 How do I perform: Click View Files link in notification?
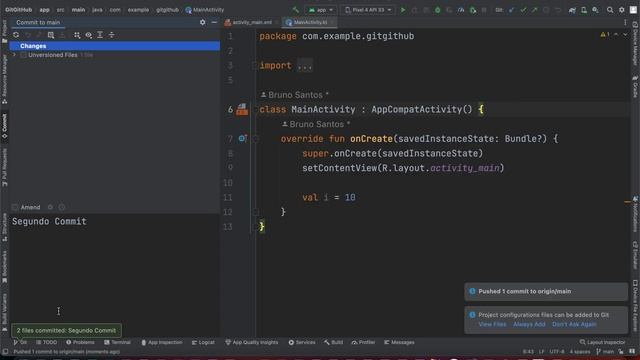coord(492,324)
